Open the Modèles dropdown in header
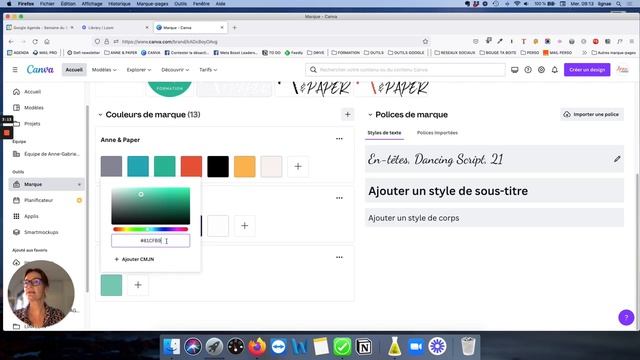This screenshot has height=360, width=640. point(104,70)
